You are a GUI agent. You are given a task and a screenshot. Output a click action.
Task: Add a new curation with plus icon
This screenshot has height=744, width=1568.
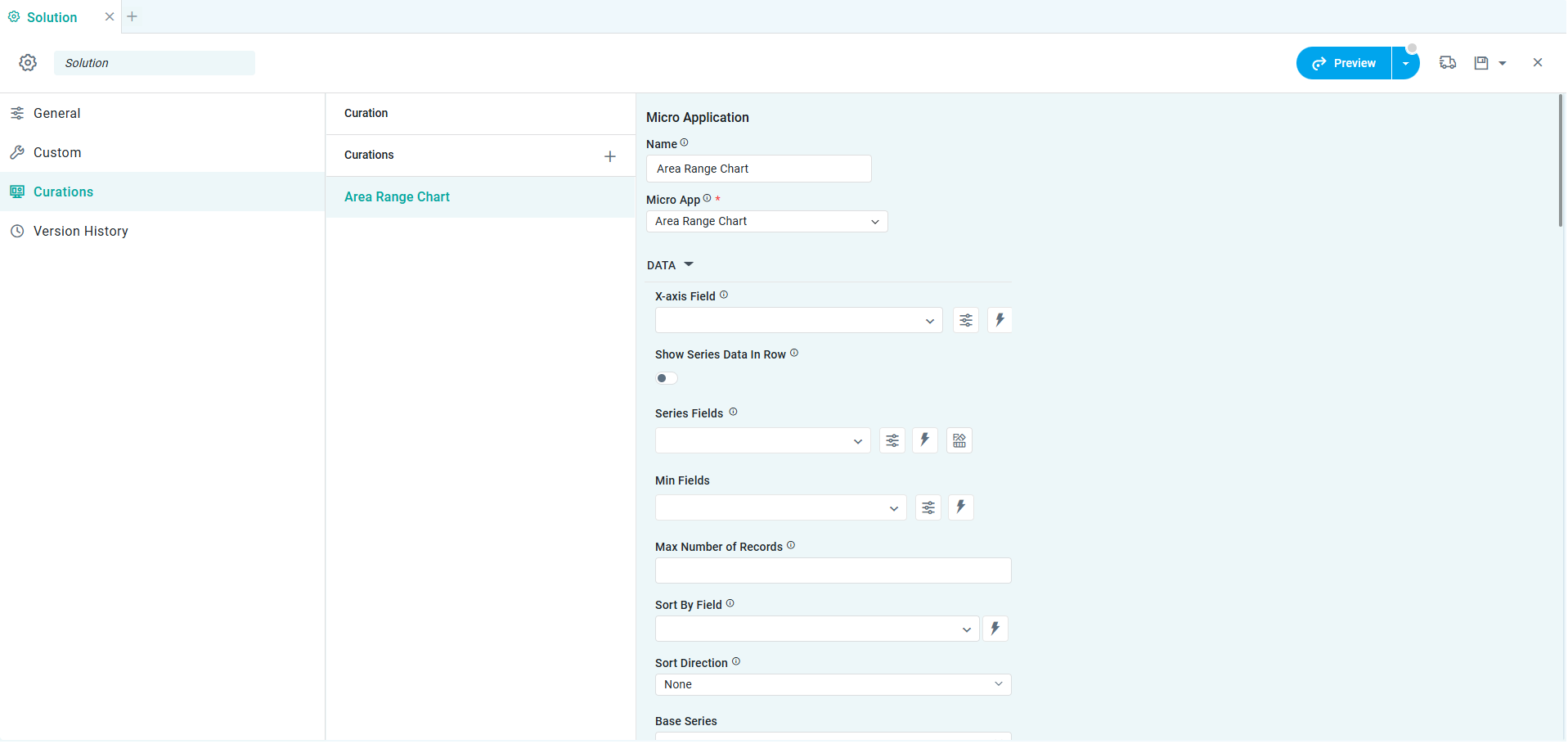tap(609, 156)
